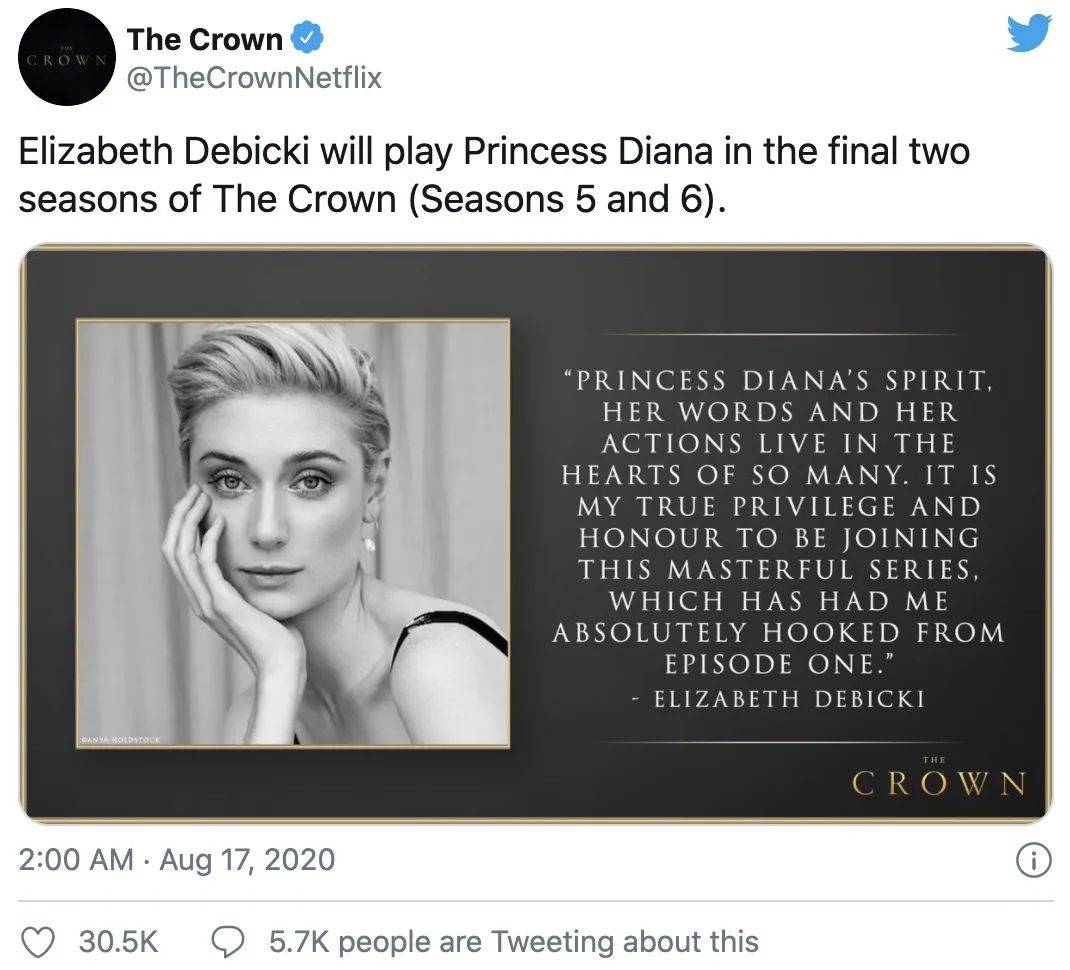Click The Crown logo inside the image
Screen dimensions: 1070x970
click(938, 781)
